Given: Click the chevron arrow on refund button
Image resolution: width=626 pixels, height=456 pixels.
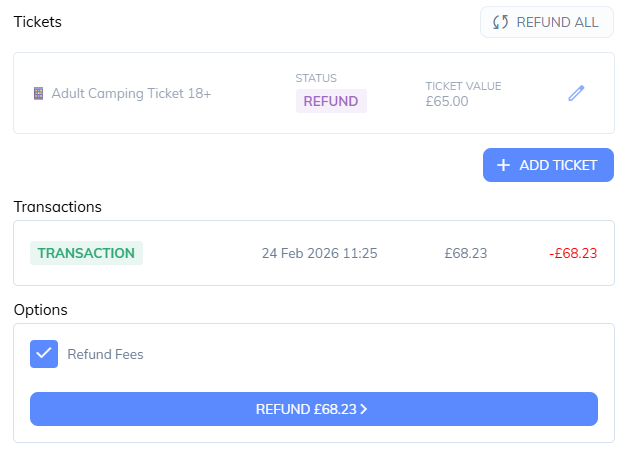Looking at the screenshot, I should click(363, 409).
